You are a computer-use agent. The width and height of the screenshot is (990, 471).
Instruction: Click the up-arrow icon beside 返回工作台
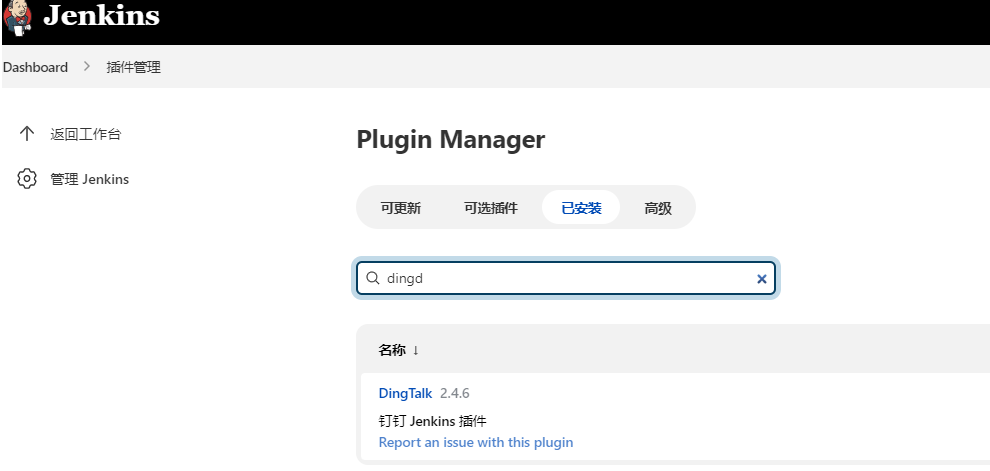click(27, 134)
